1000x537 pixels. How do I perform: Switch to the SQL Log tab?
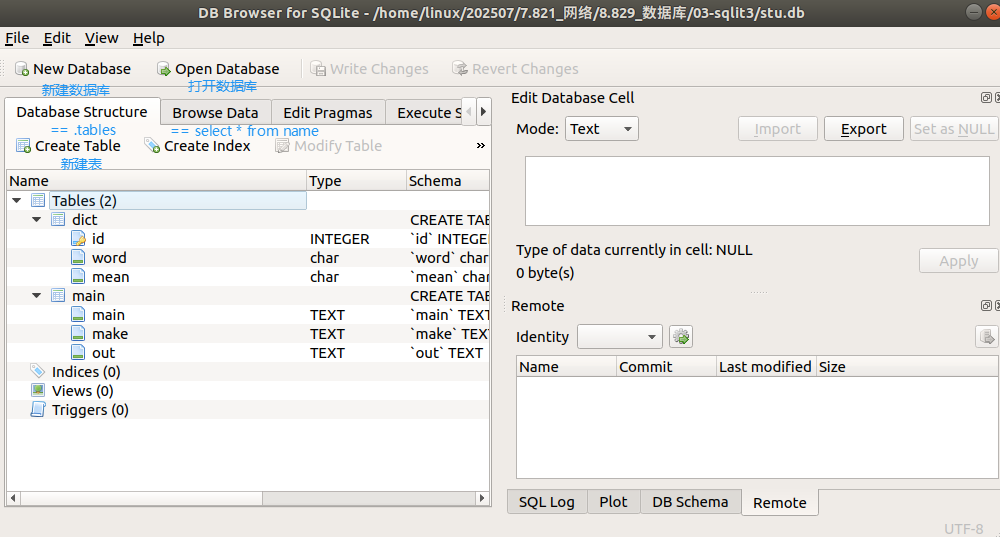(x=547, y=502)
